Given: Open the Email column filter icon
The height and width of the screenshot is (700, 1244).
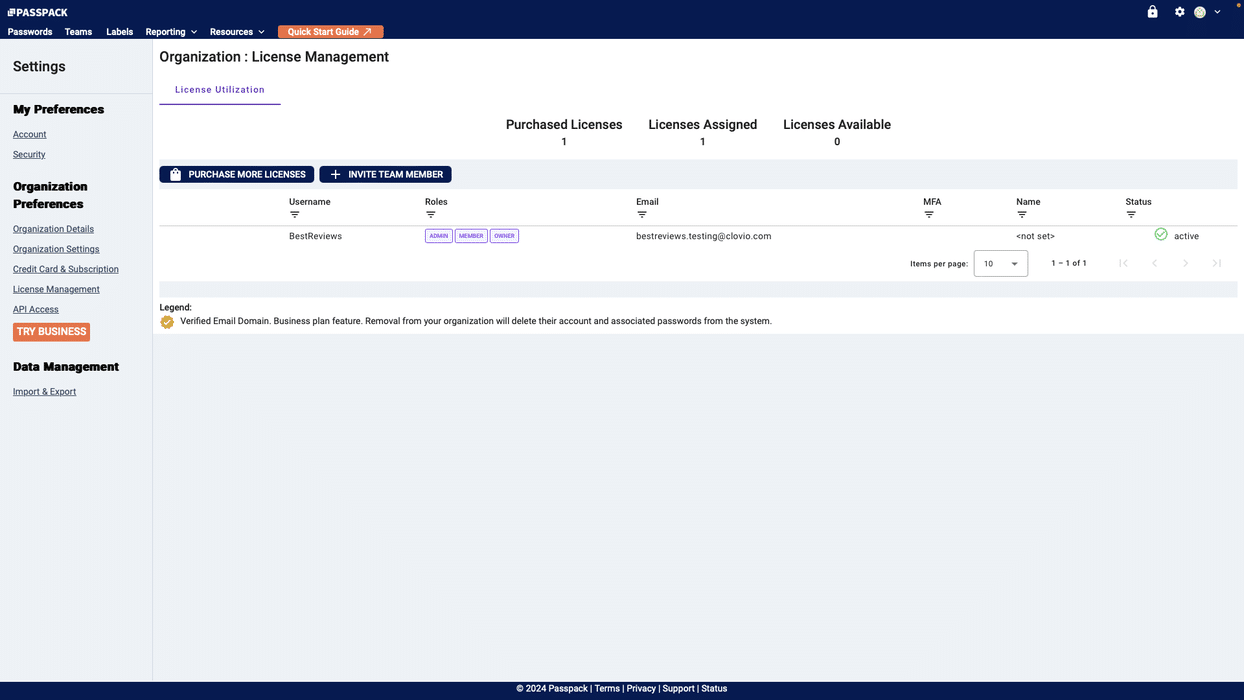Looking at the screenshot, I should click(642, 215).
